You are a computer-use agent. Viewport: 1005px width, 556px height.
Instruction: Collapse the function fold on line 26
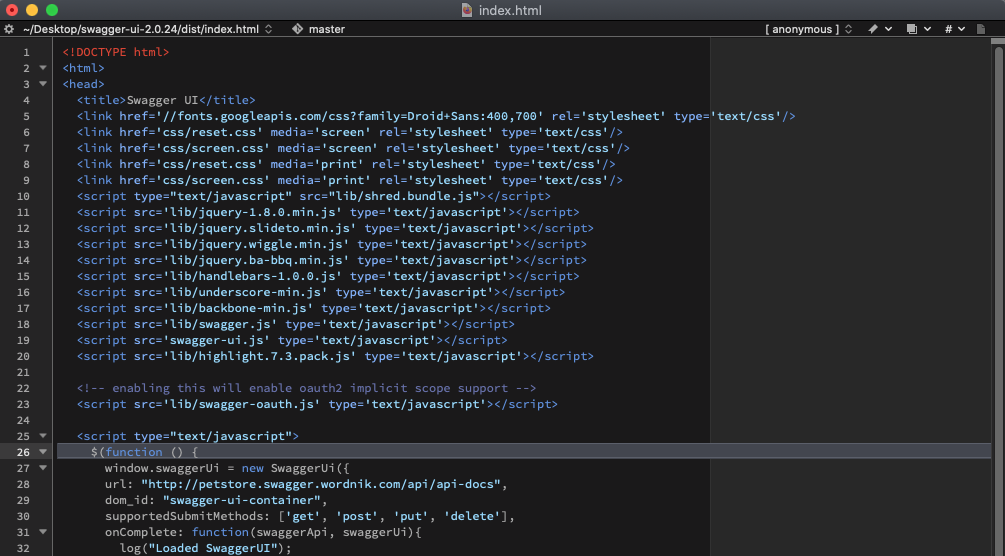click(43, 451)
